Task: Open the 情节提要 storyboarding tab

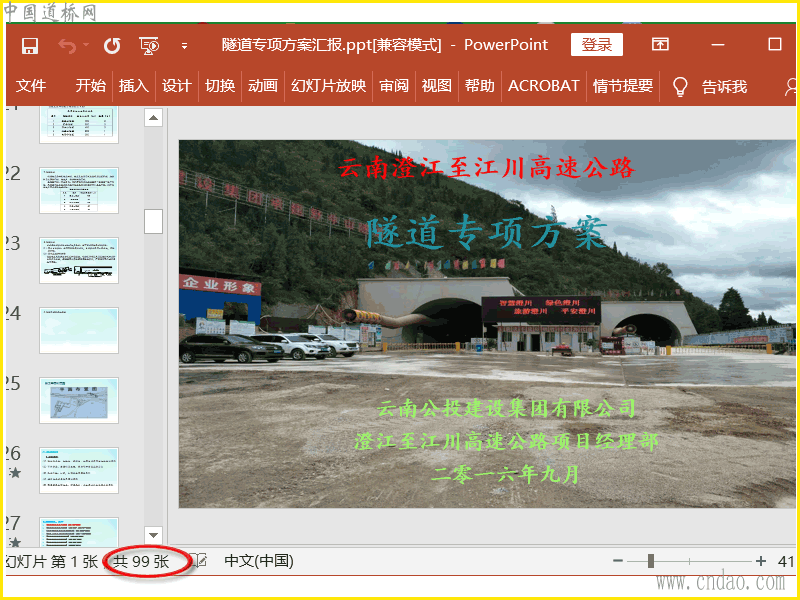Action: 623,85
